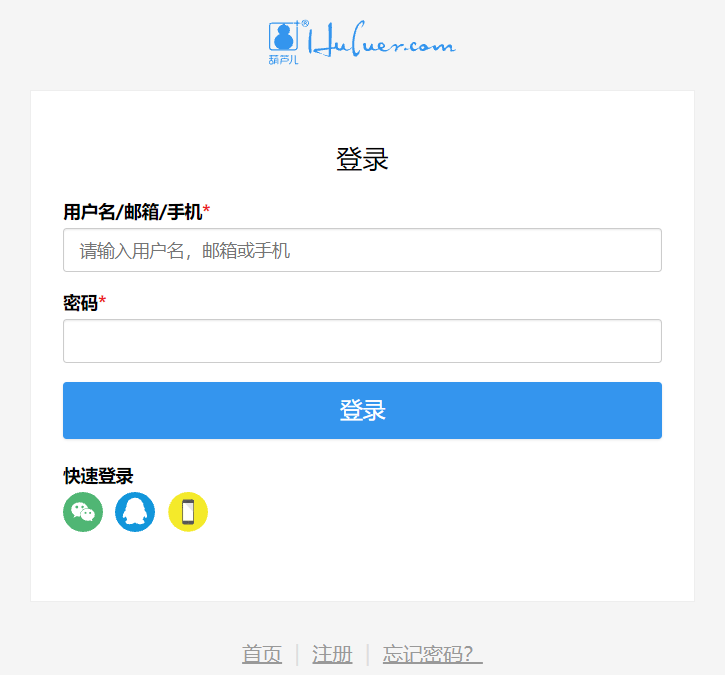Click the registered trademark symbol on the logo
This screenshot has height=675, width=725.
[305, 23]
